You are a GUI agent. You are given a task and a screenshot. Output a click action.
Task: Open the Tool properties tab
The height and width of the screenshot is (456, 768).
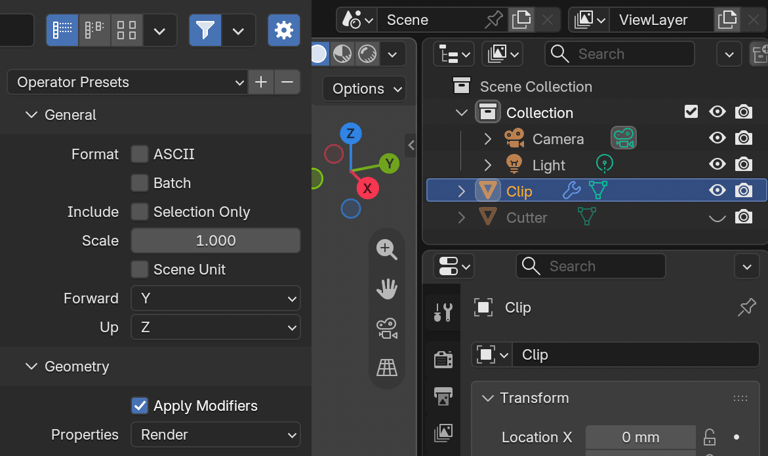(x=443, y=312)
